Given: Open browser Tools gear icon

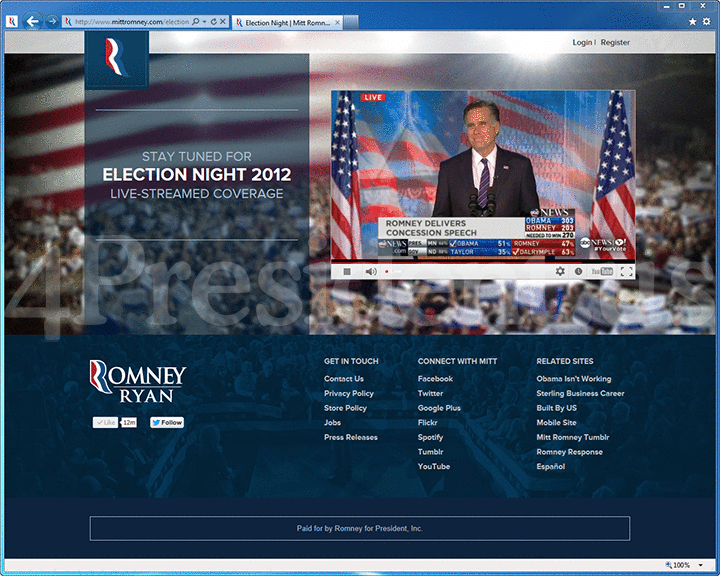Looking at the screenshot, I should tap(707, 22).
